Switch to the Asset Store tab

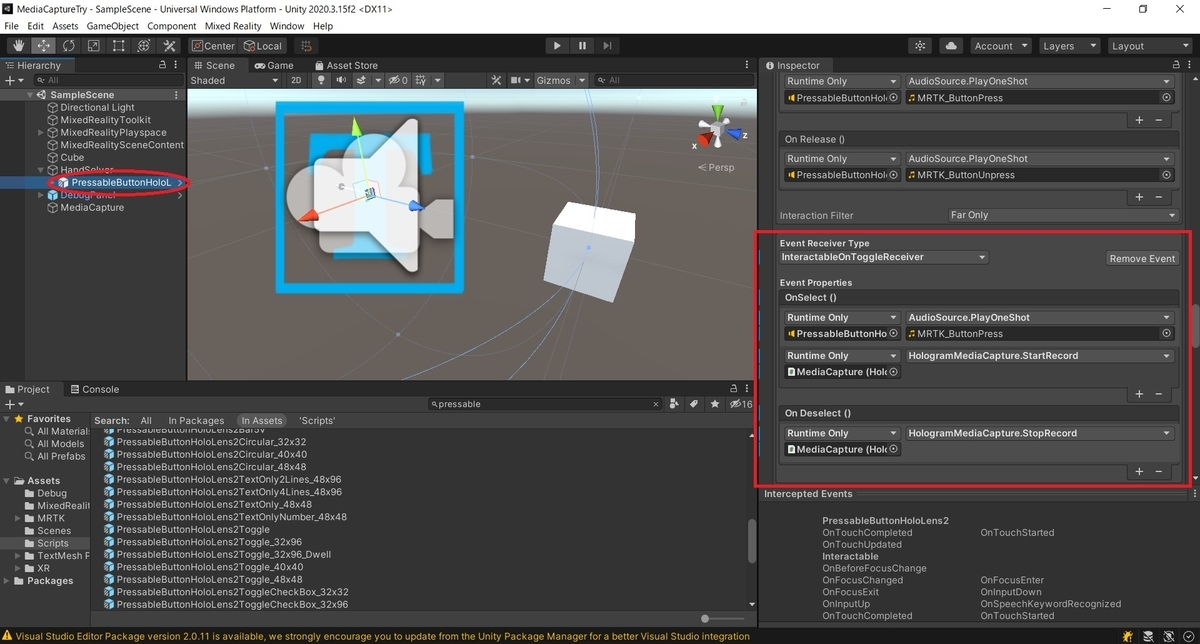point(346,66)
